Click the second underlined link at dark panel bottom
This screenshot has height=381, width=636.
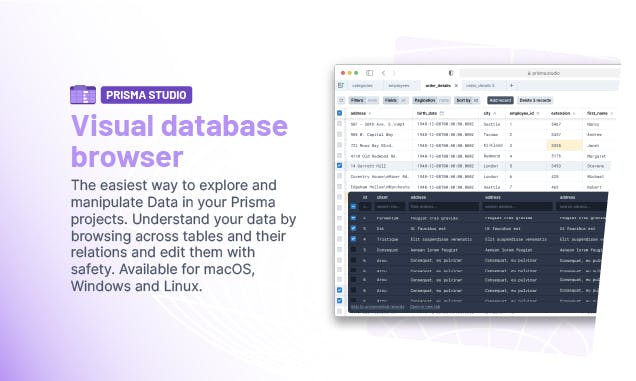coord(425,307)
